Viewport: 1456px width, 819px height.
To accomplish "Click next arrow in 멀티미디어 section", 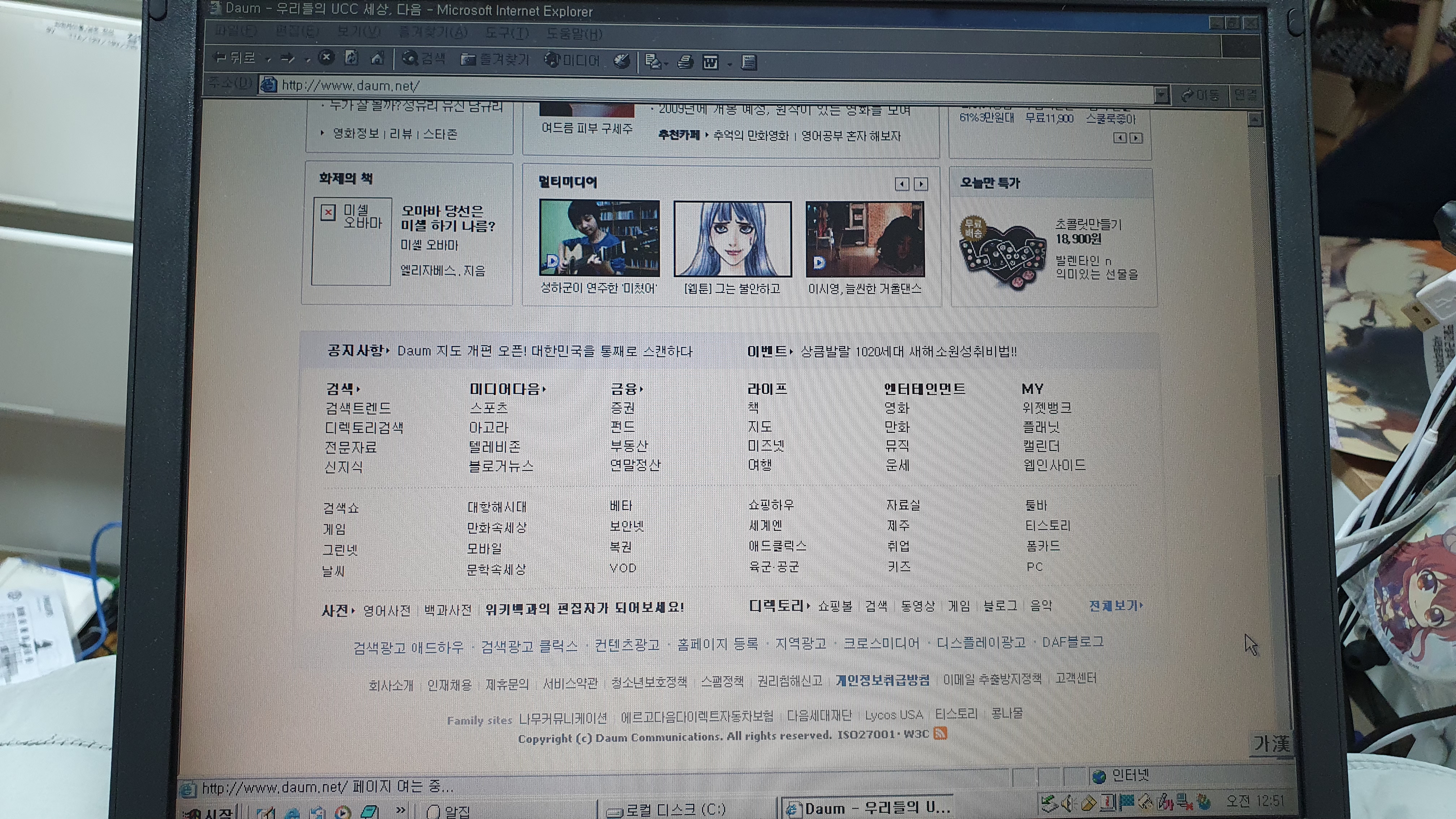I will (x=921, y=184).
